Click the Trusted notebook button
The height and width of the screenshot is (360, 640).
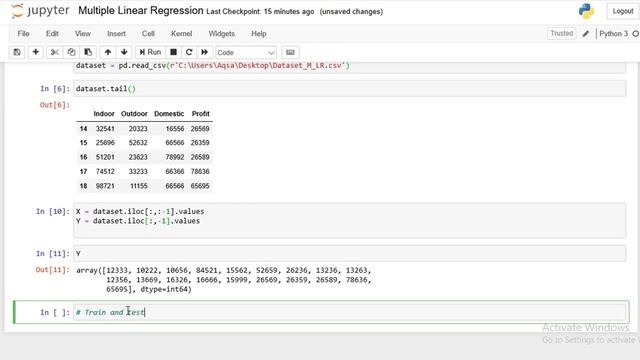click(x=562, y=33)
